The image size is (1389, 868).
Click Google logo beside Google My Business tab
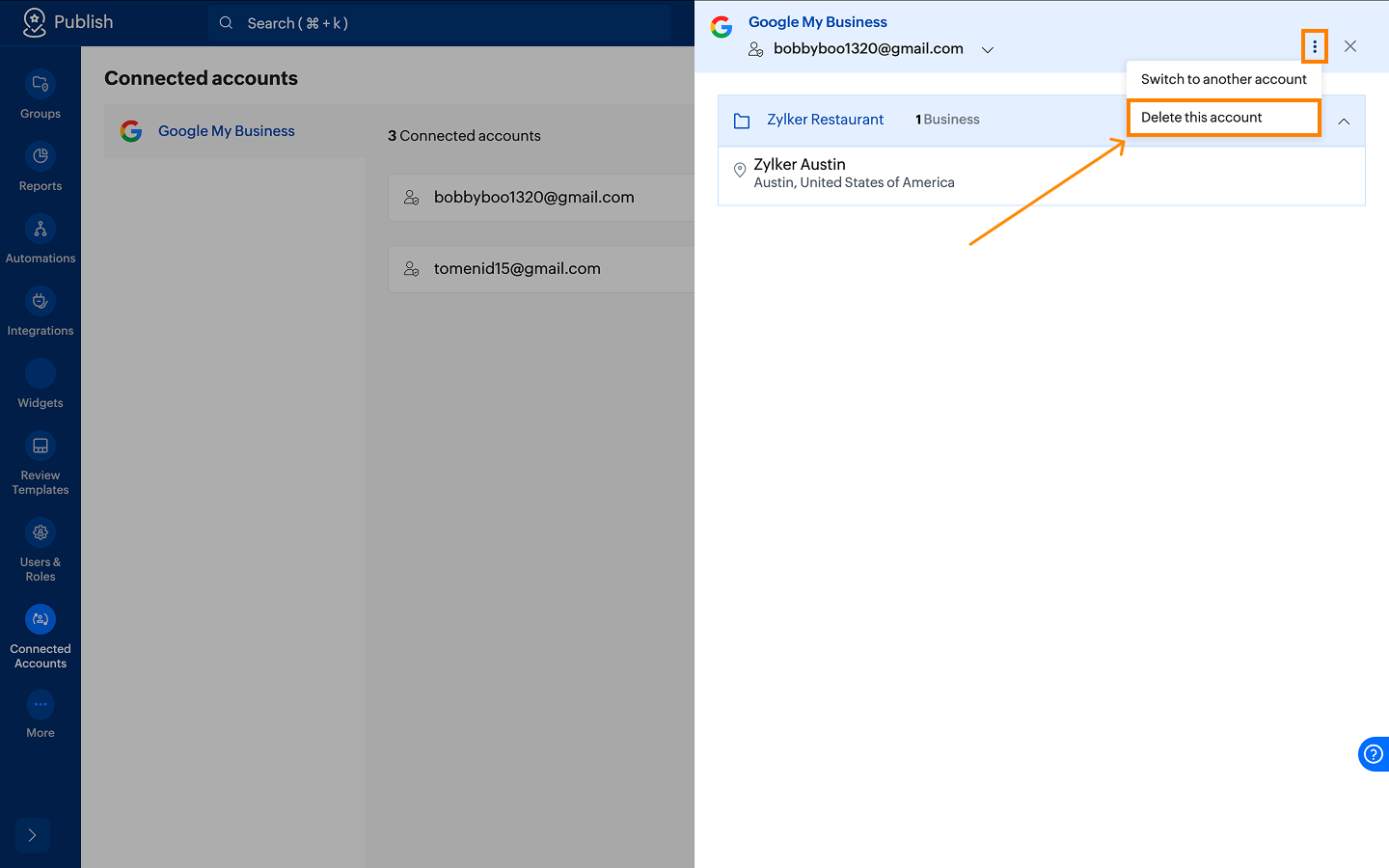coord(131,131)
